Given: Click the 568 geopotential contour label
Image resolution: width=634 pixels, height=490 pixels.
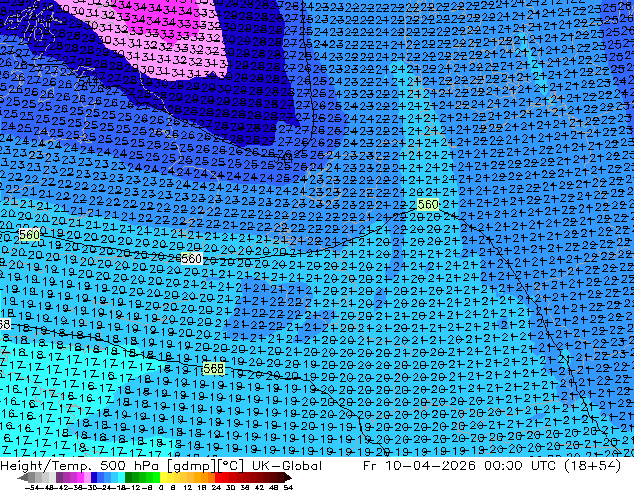Looking at the screenshot, I should tap(213, 368).
